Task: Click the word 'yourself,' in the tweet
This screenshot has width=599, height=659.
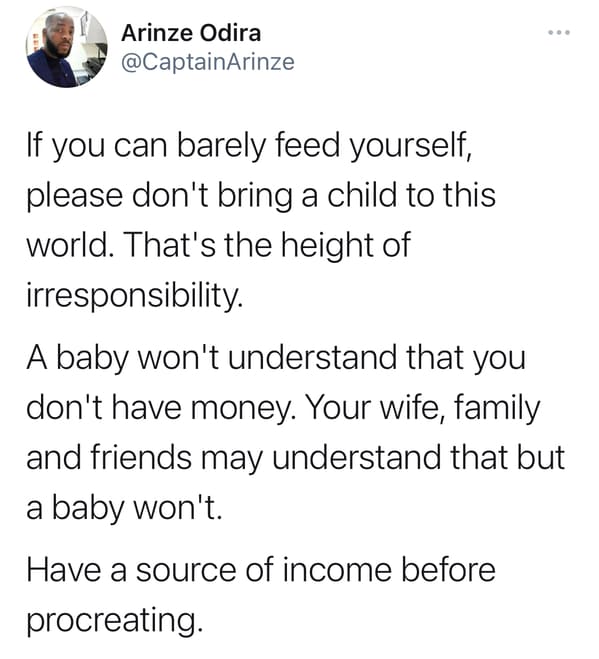Action: [412, 146]
